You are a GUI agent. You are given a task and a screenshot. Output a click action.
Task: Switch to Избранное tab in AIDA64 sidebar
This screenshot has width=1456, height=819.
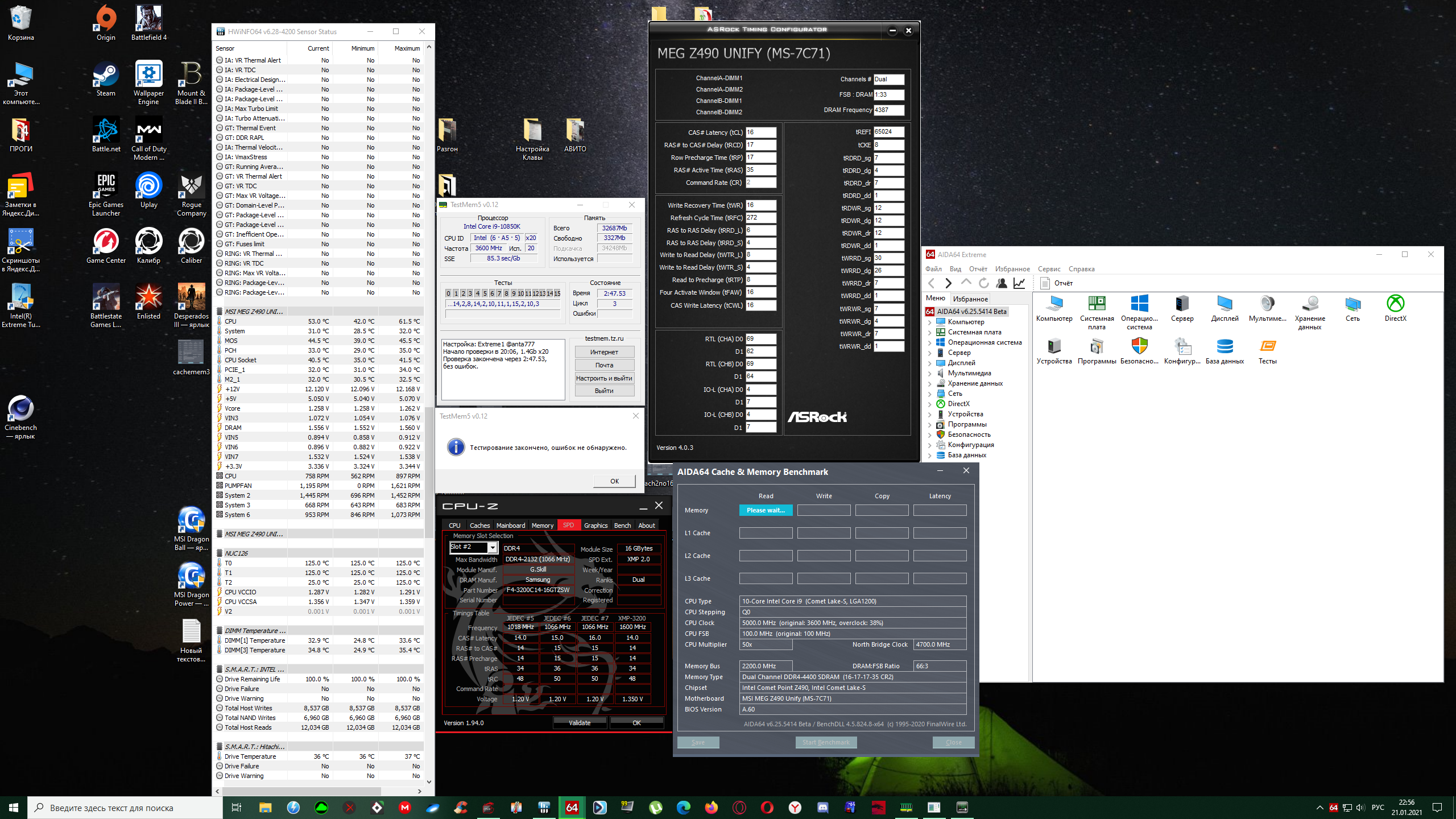coord(970,299)
